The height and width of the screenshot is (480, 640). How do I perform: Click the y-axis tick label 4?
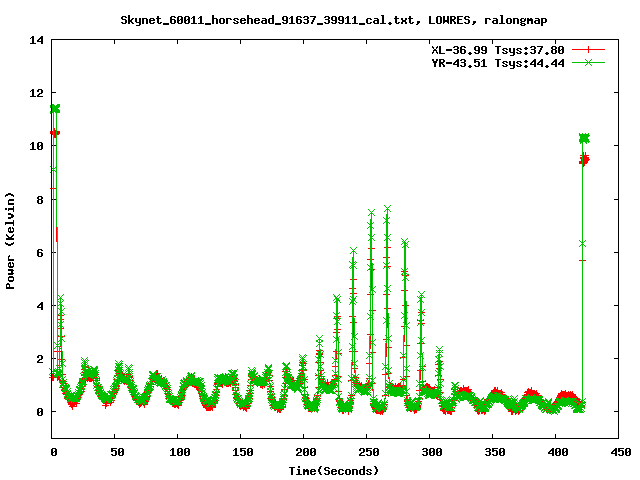tap(40, 306)
